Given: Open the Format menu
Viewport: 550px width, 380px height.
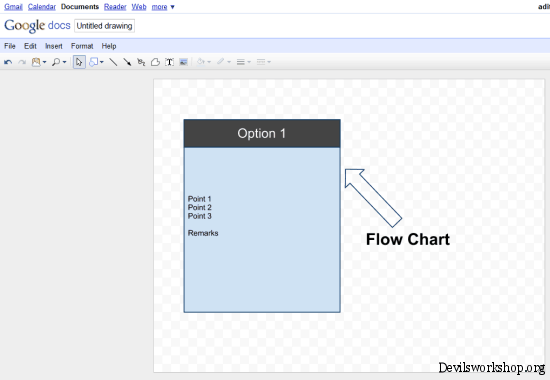Looking at the screenshot, I should pos(82,46).
